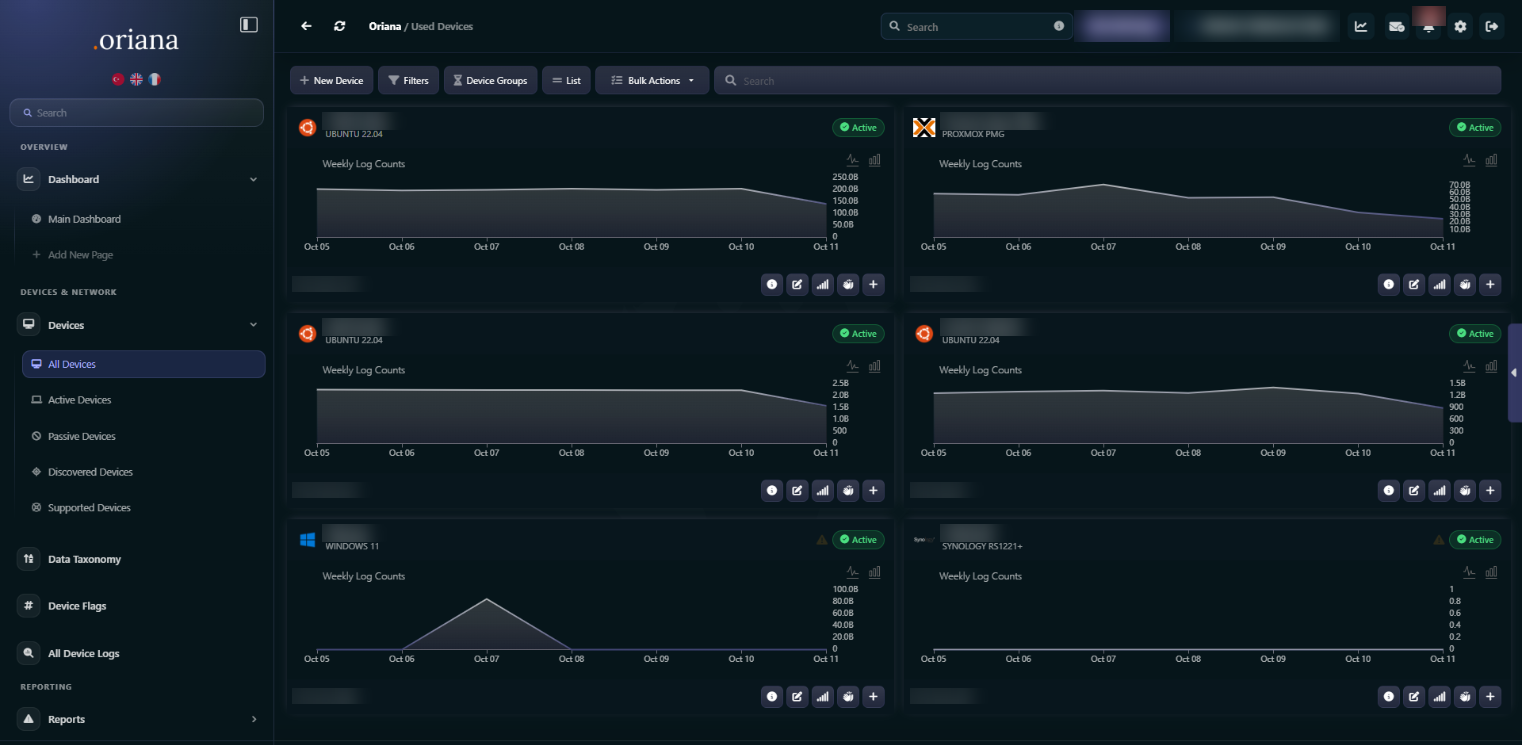Focus the header Search field

pos(976,27)
